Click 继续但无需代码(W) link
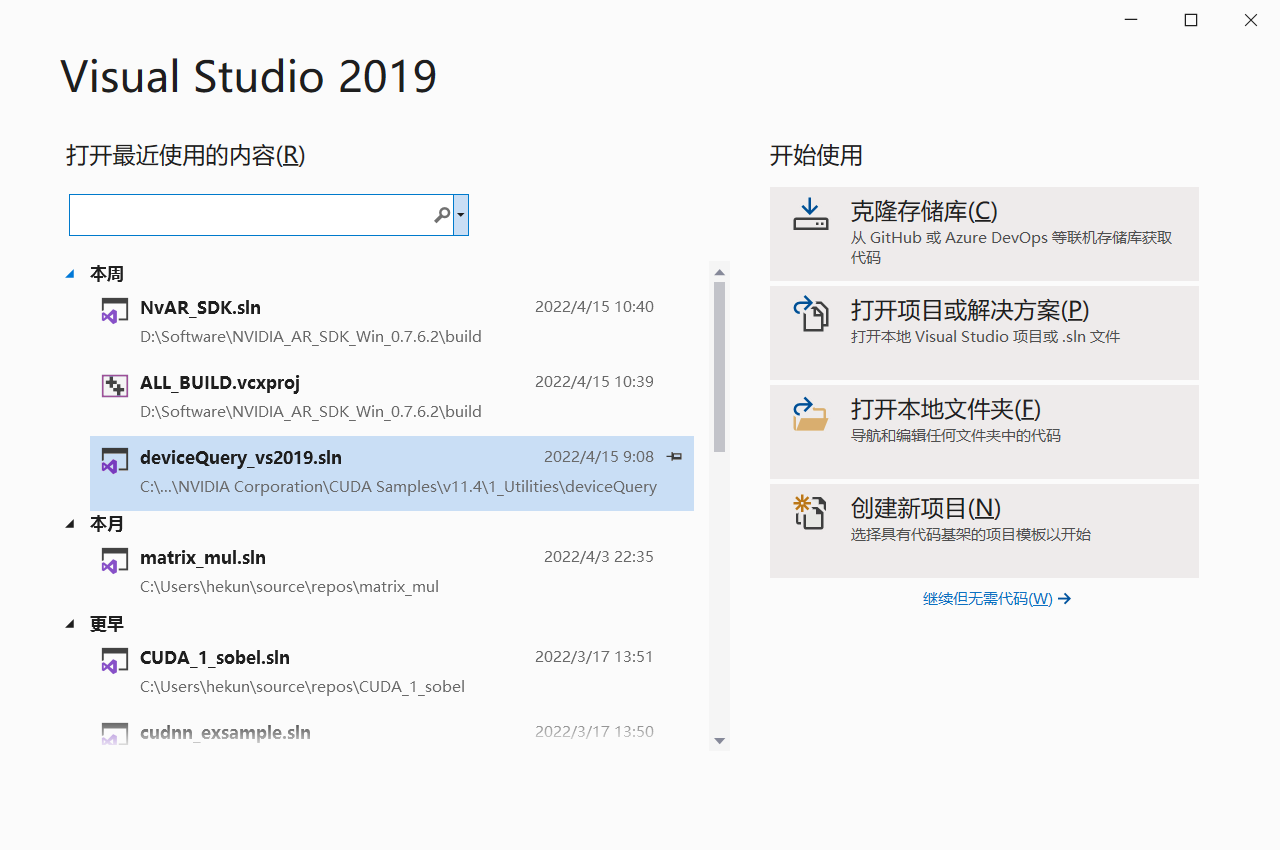This screenshot has width=1280, height=850. pos(997,599)
